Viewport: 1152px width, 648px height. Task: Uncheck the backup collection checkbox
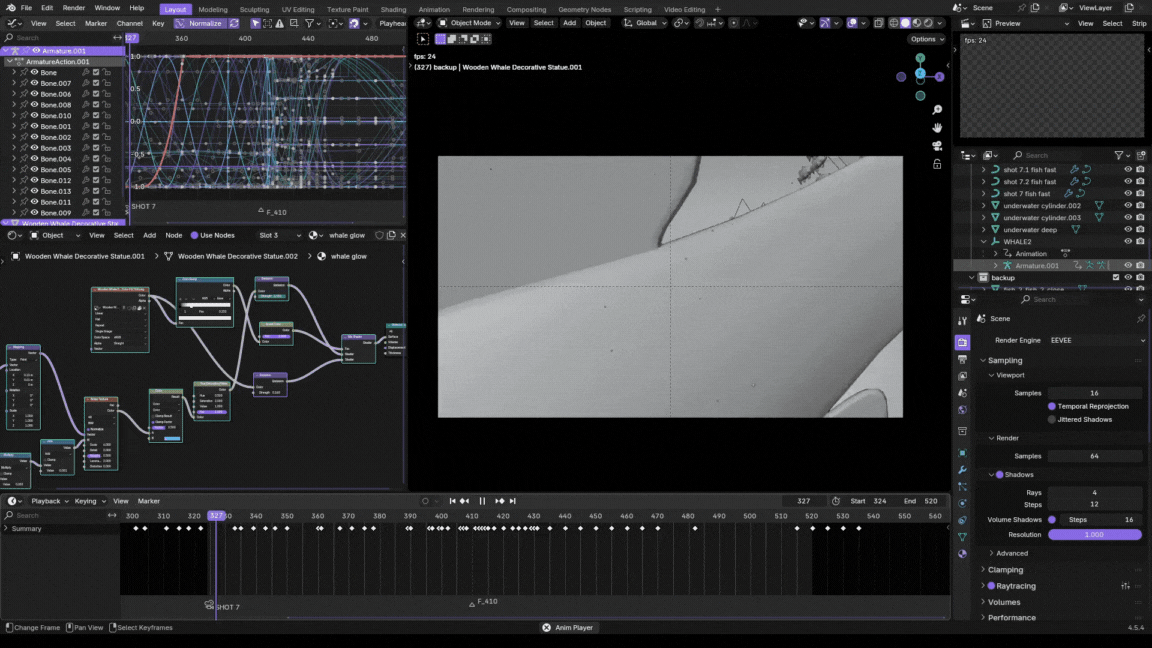click(1116, 278)
